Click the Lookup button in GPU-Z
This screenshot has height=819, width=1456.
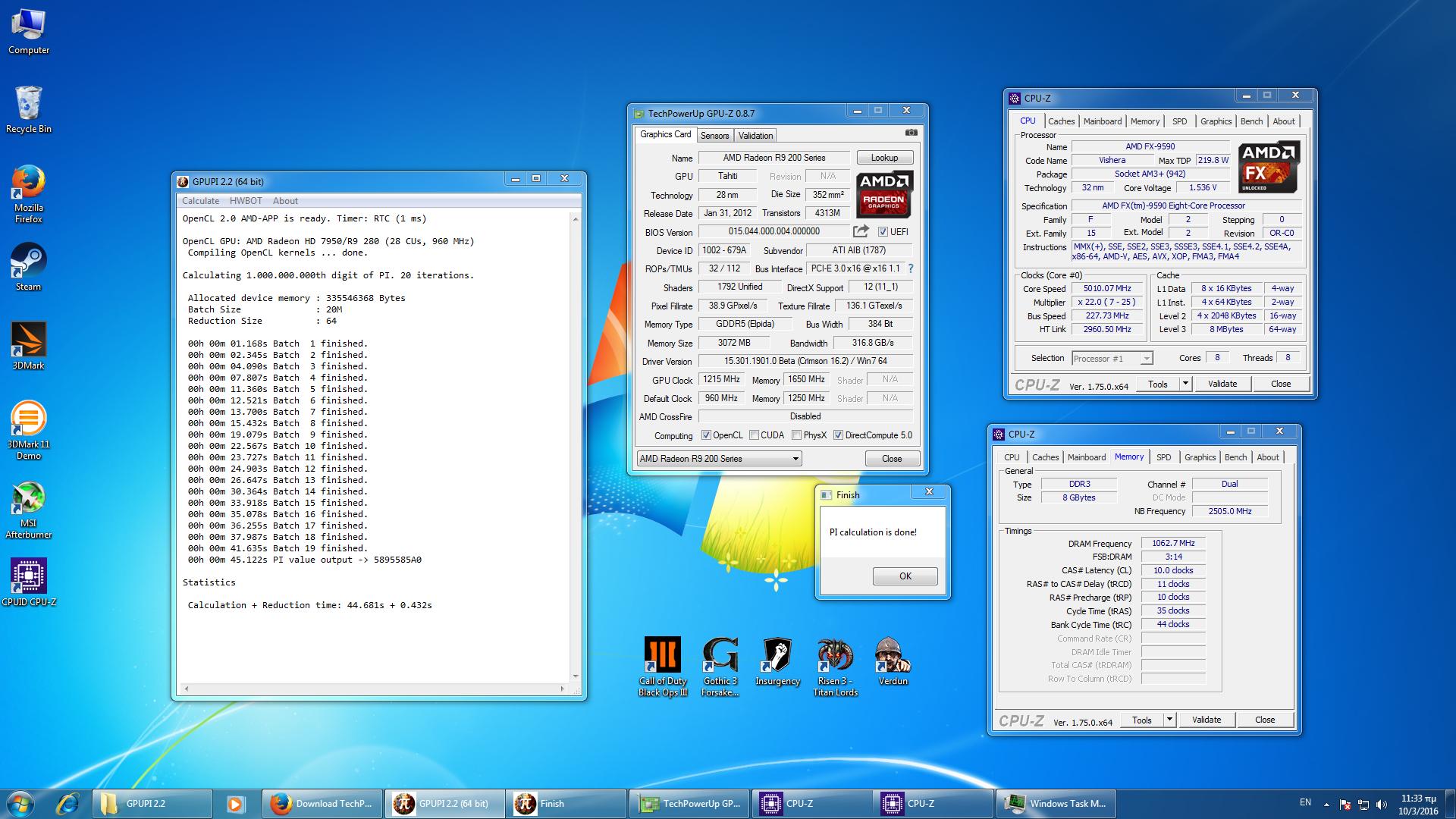pyautogui.click(x=884, y=158)
